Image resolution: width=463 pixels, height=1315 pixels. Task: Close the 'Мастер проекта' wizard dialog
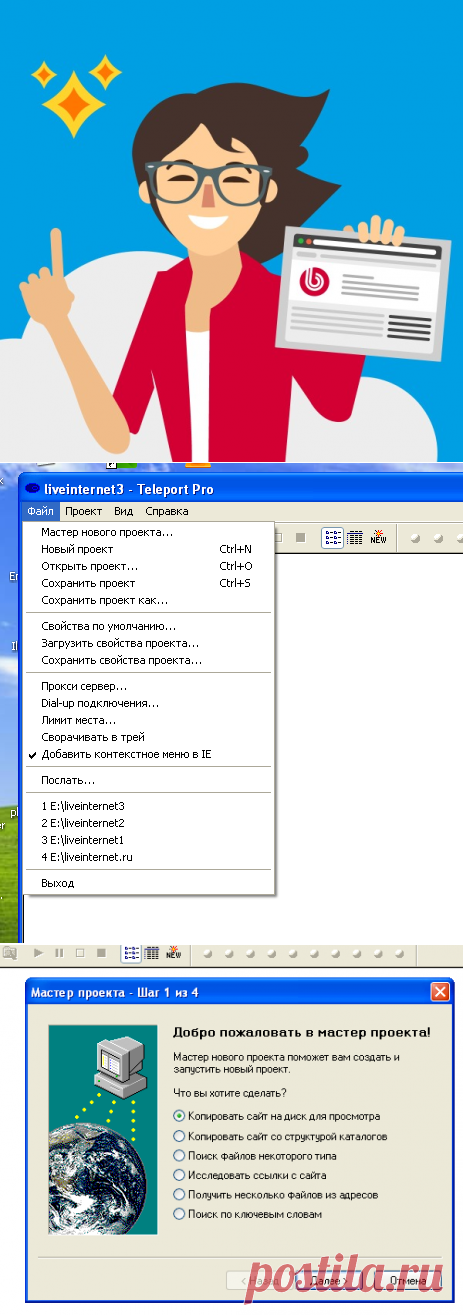(439, 992)
